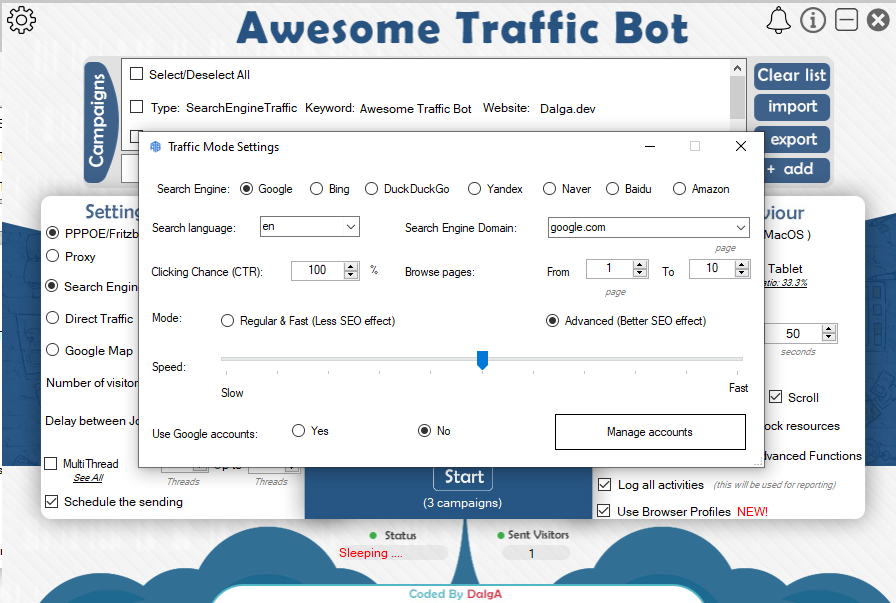Click the Browse pages To input field
Image resolution: width=896 pixels, height=603 pixels.
click(712, 269)
